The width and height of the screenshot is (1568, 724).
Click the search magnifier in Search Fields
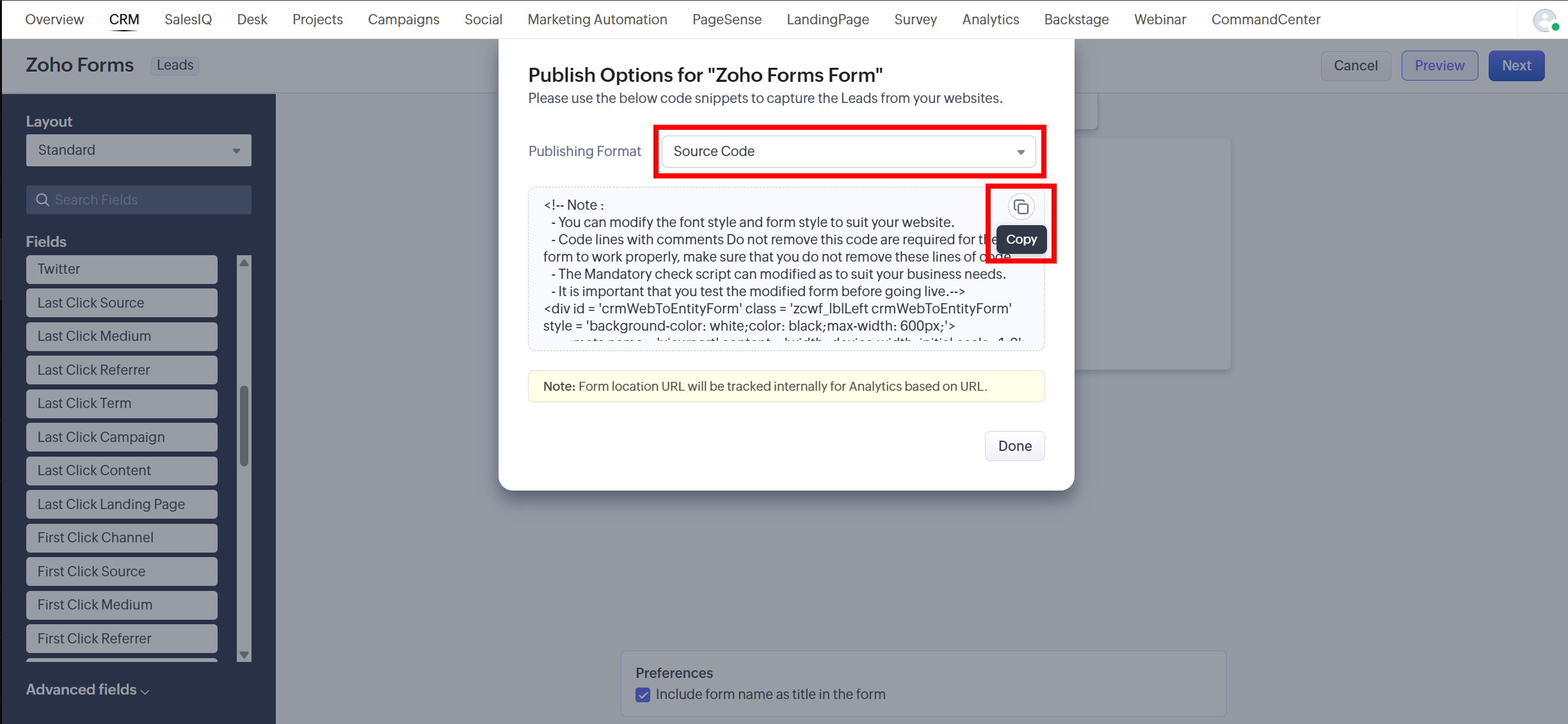pos(42,200)
